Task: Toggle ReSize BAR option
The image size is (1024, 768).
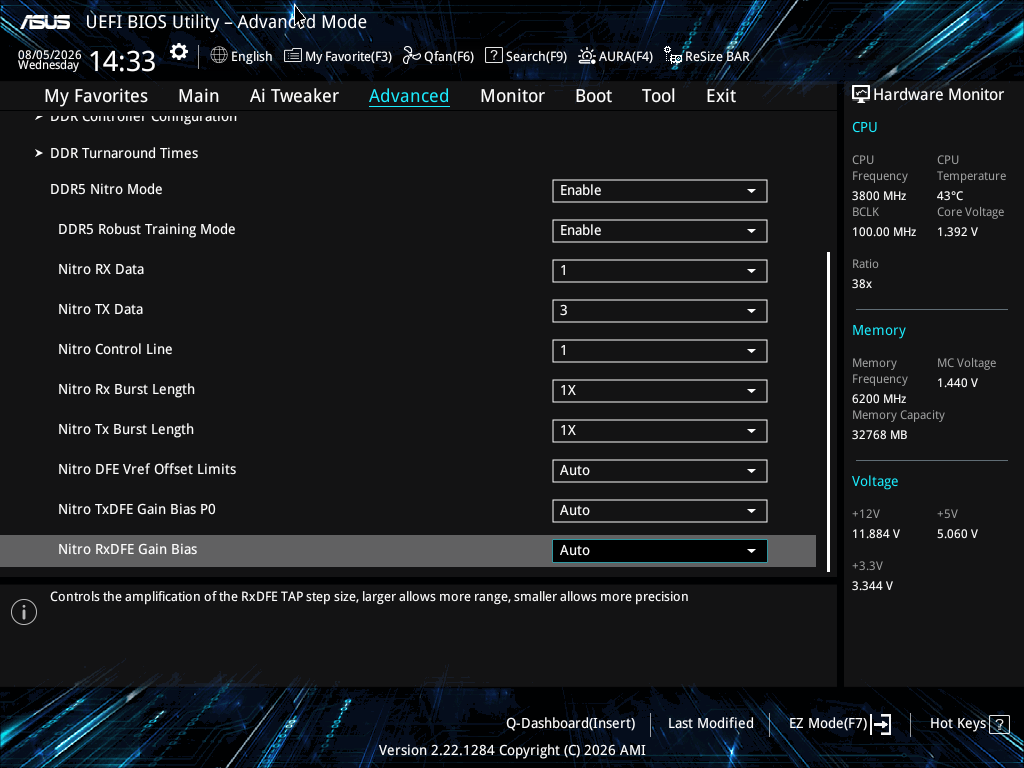Action: coord(707,56)
